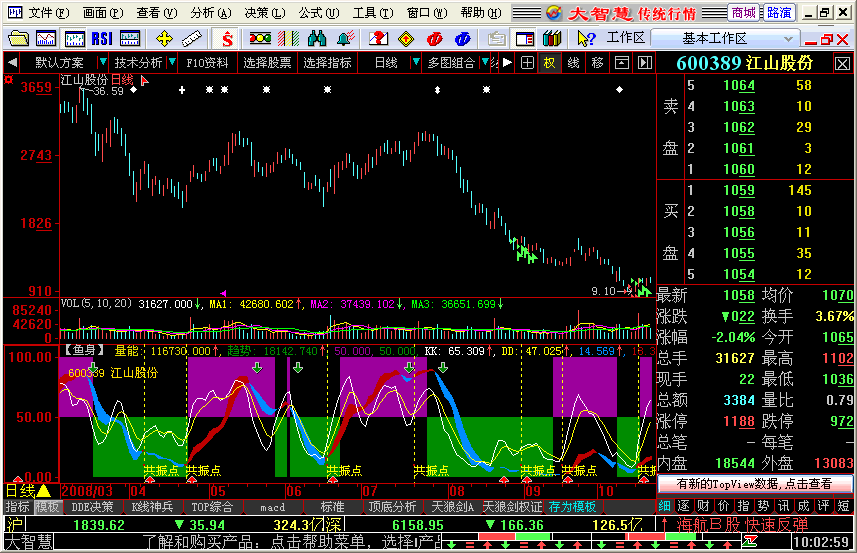
Task: Switch to 势 trend tab
Action: coord(764,506)
